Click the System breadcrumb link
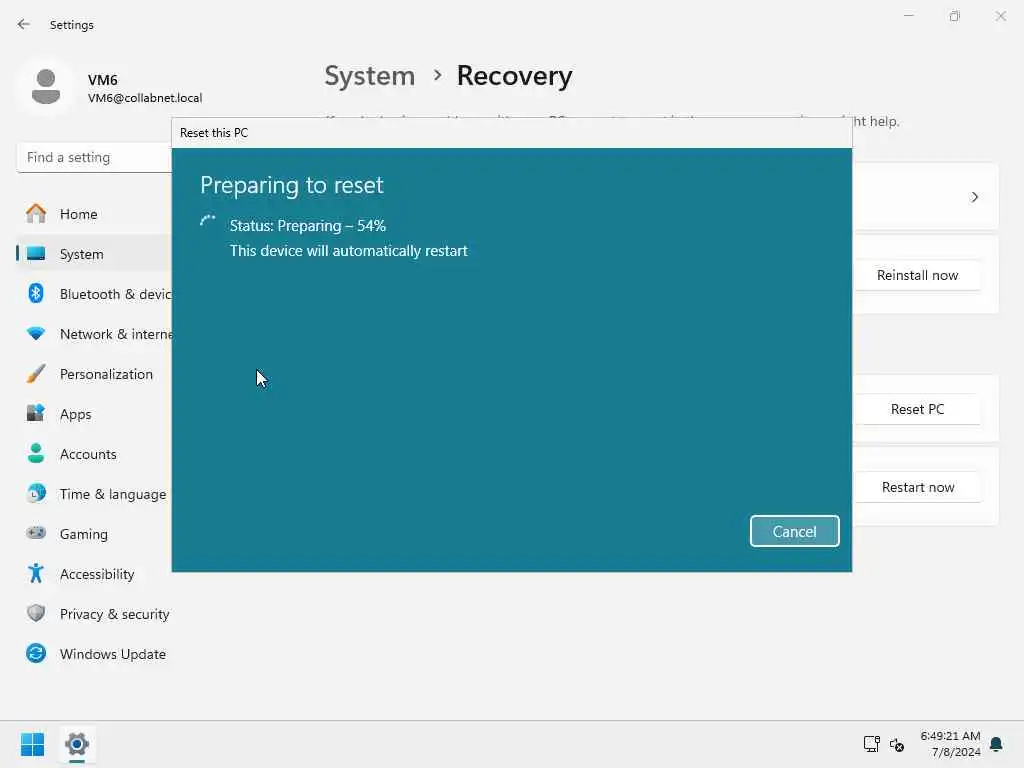Screen dimensions: 1024x768 (370, 76)
